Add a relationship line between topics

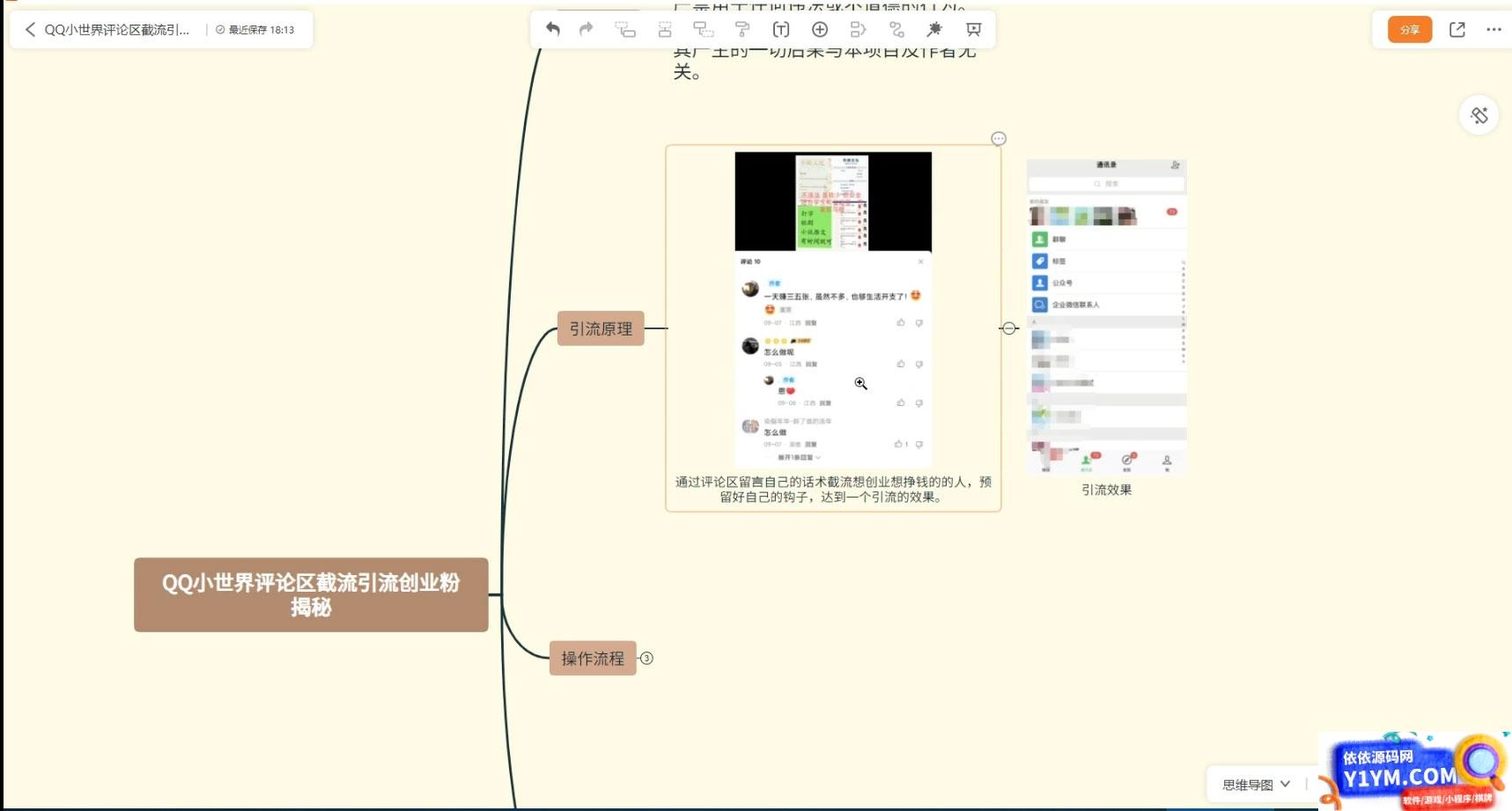[x=896, y=29]
